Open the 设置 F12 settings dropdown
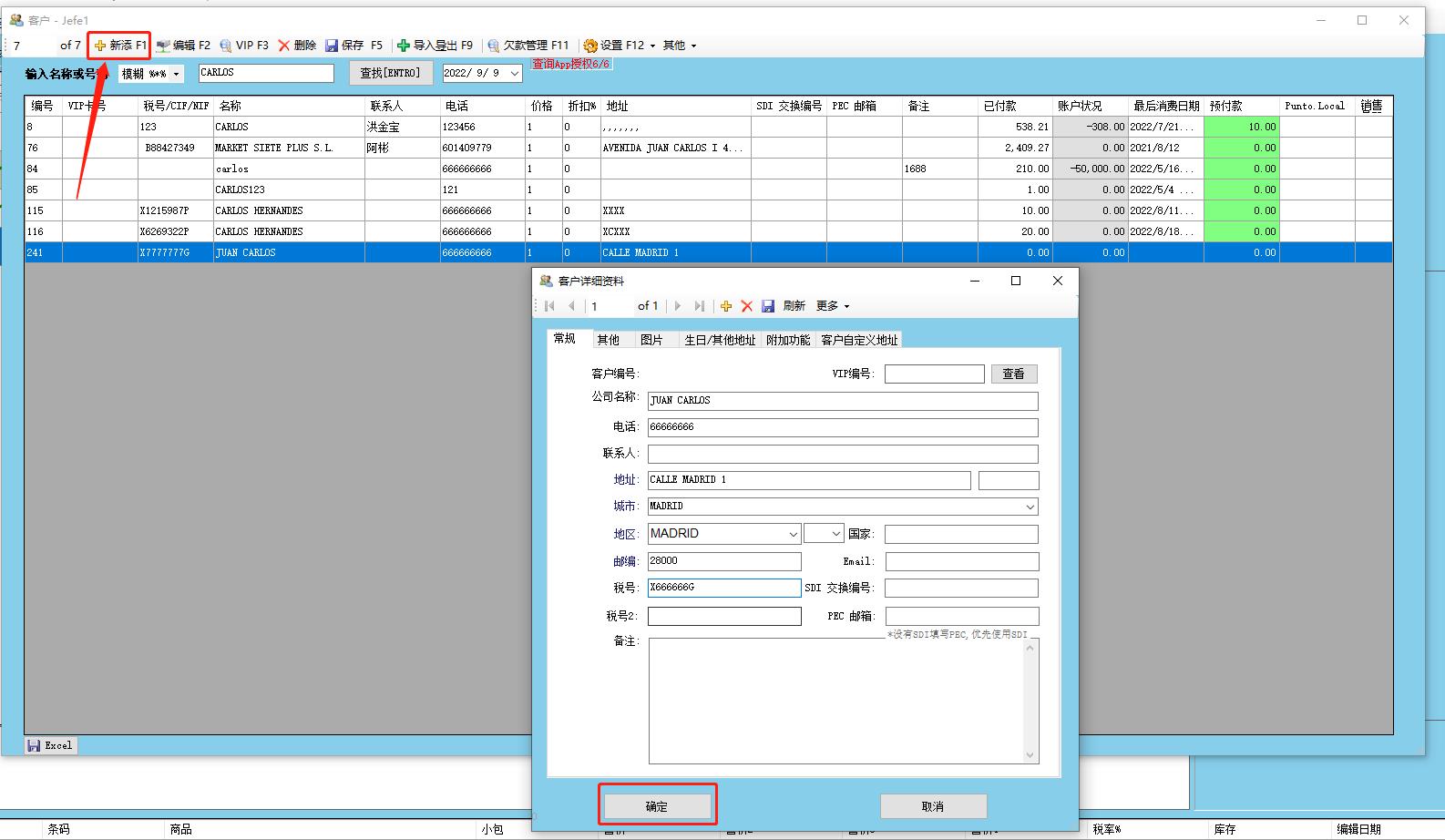This screenshot has width=1445, height=840. tap(619, 46)
